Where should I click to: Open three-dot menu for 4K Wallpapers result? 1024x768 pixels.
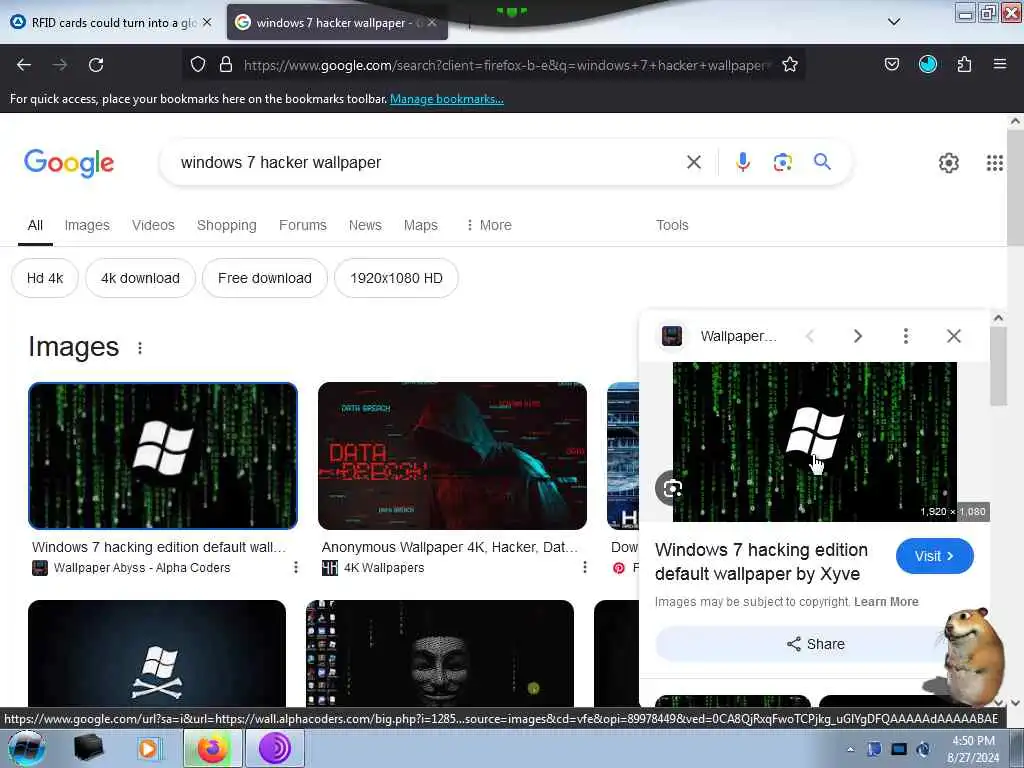(584, 567)
